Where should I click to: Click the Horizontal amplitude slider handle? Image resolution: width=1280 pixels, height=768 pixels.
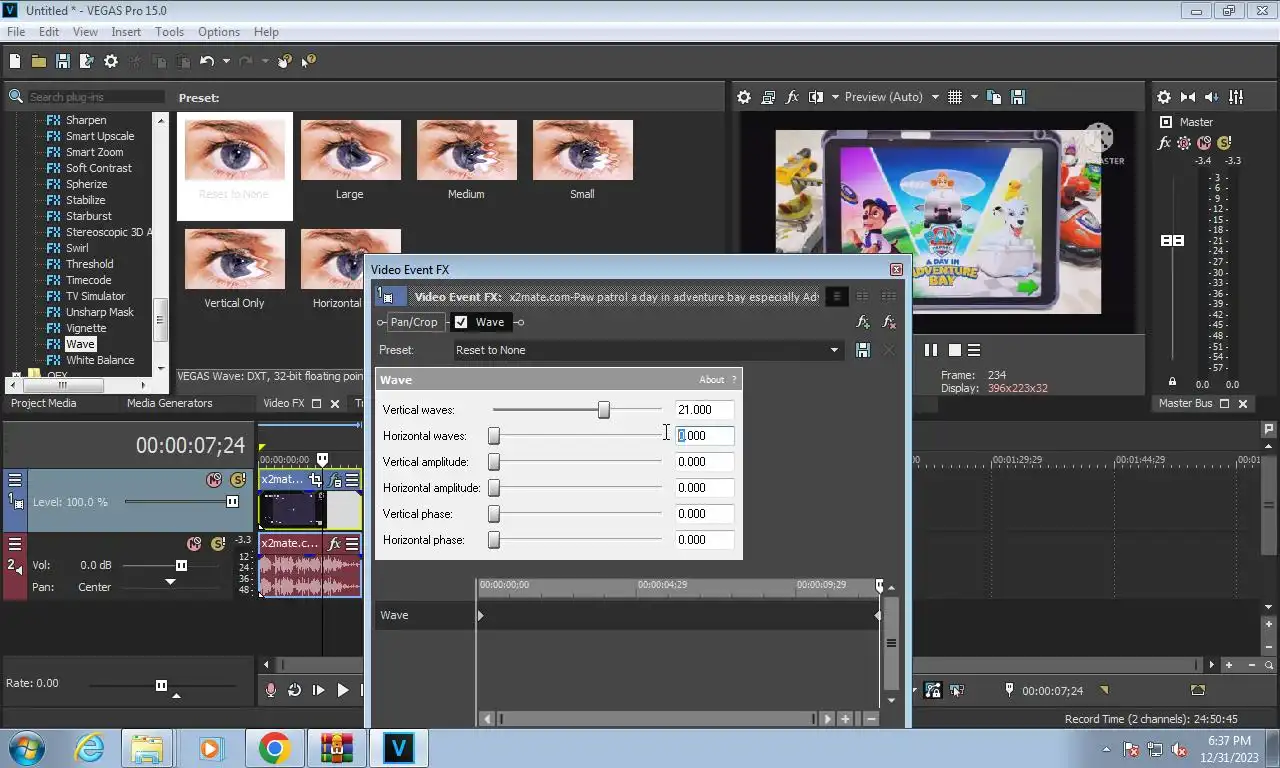[x=494, y=488]
